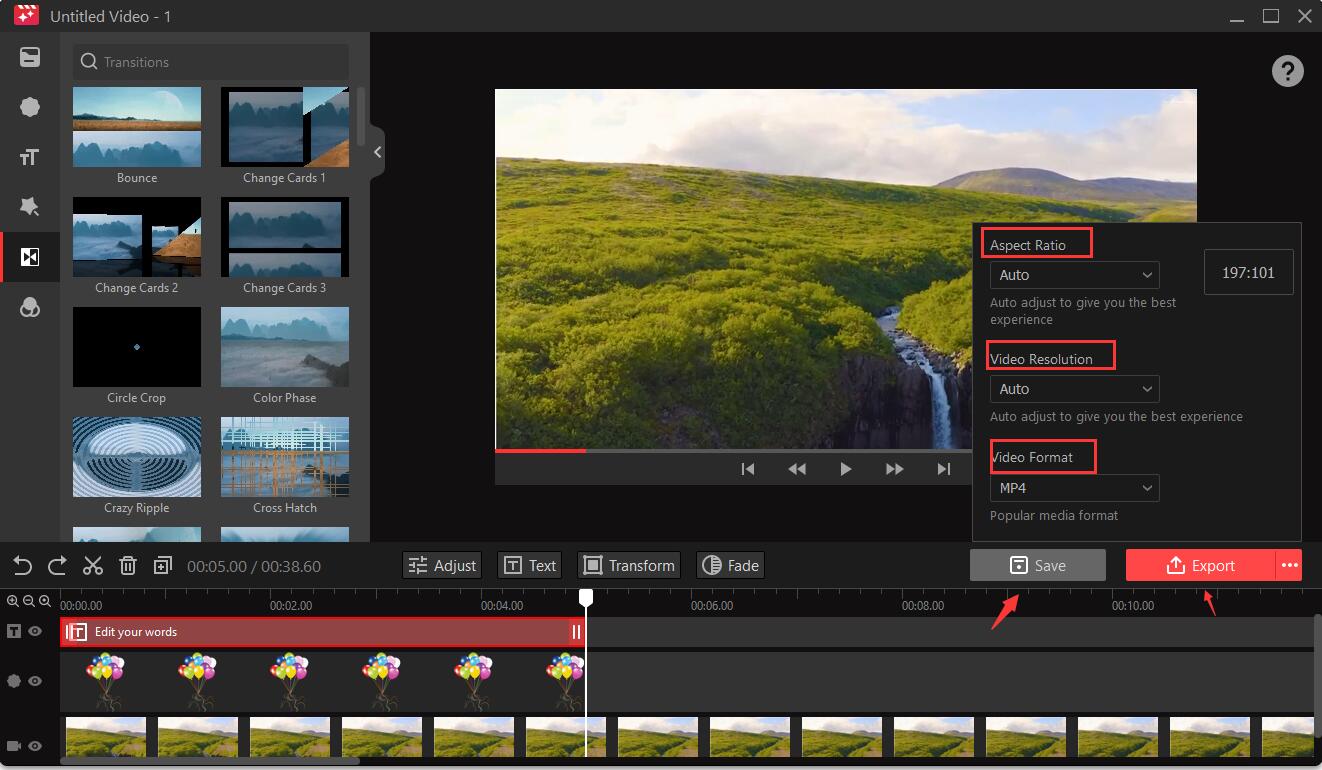The image size is (1322, 770).
Task: Save the project
Action: (x=1038, y=565)
